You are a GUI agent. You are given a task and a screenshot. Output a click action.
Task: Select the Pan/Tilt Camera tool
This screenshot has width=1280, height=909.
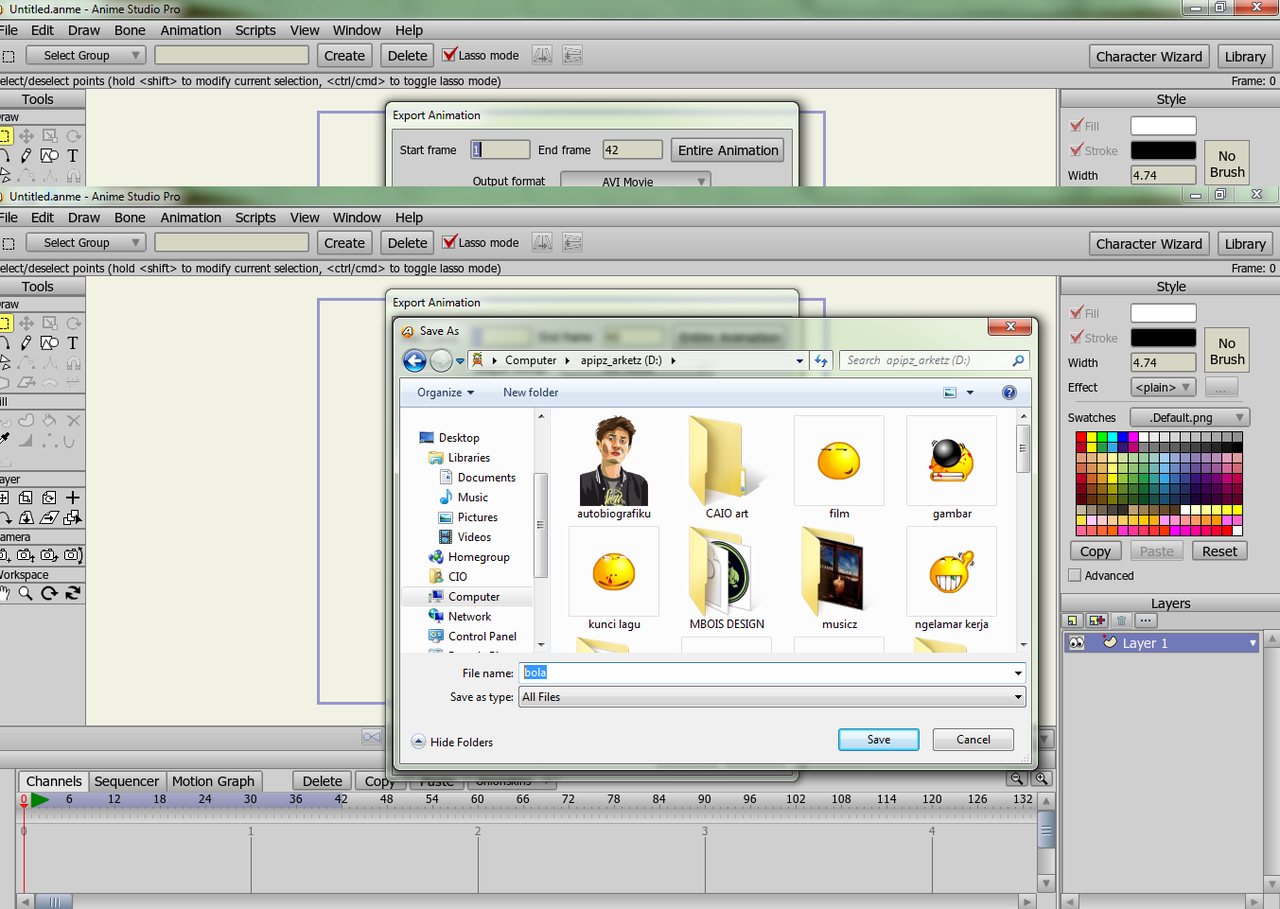tap(73, 555)
